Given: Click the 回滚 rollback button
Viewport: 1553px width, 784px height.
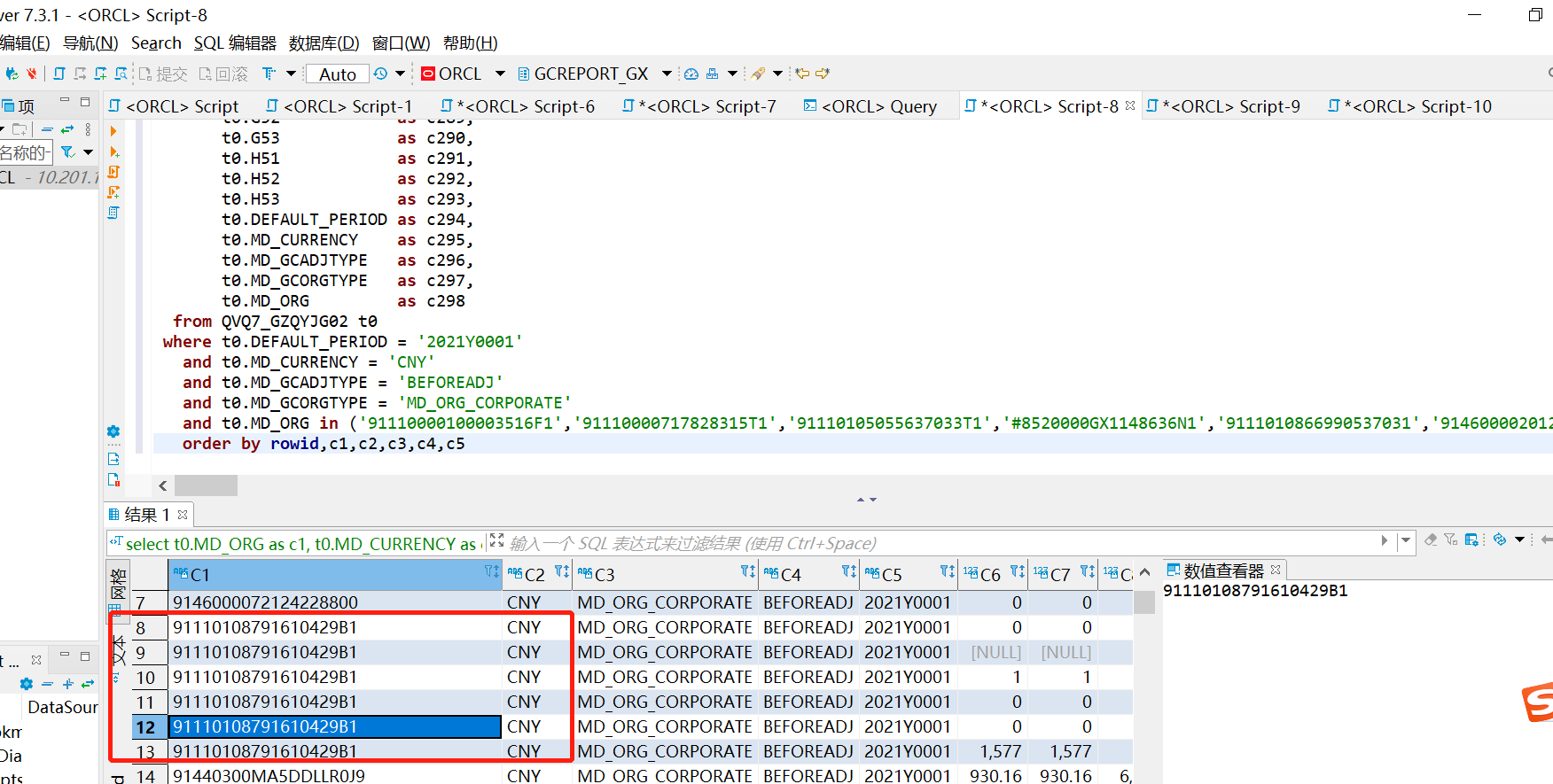Looking at the screenshot, I should point(223,74).
